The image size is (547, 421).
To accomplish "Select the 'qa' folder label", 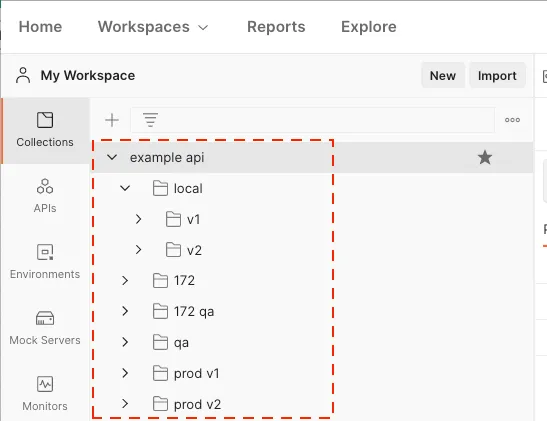I will 181,343.
